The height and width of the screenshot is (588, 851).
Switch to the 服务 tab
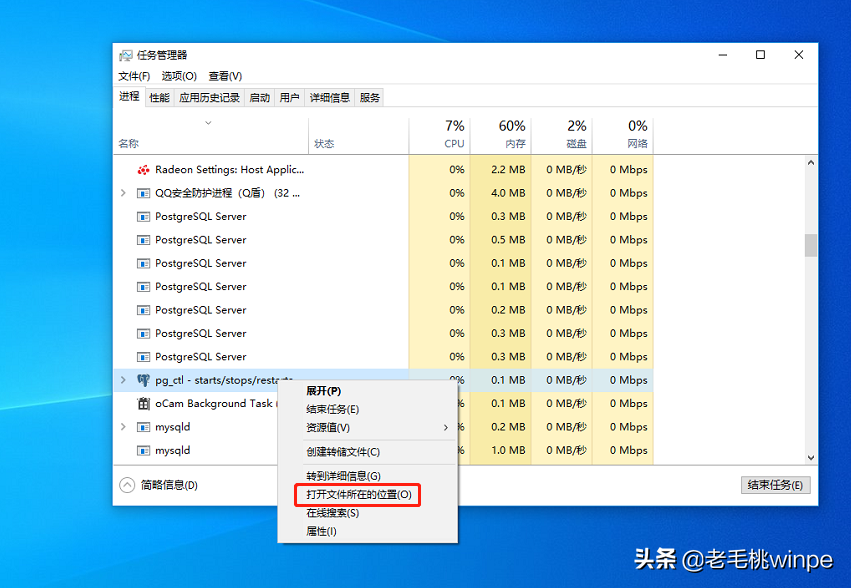[370, 98]
